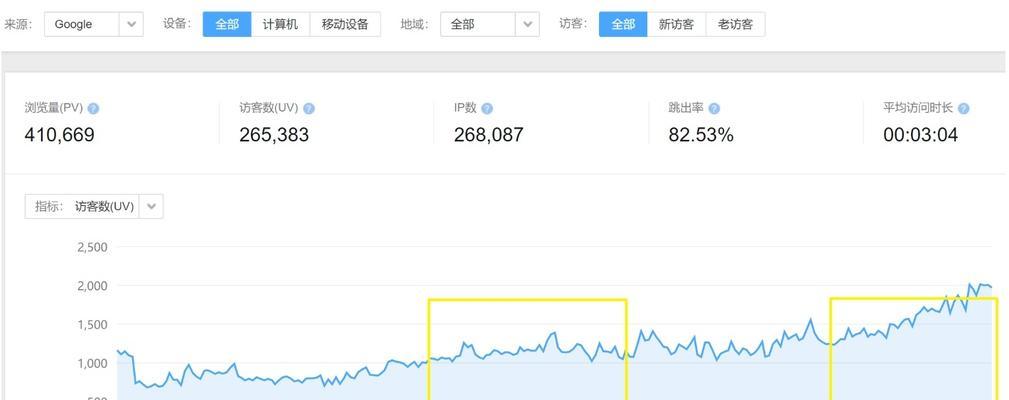Click the 浏览量(PV) label
This screenshot has width=1009, height=400.
(x=54, y=108)
